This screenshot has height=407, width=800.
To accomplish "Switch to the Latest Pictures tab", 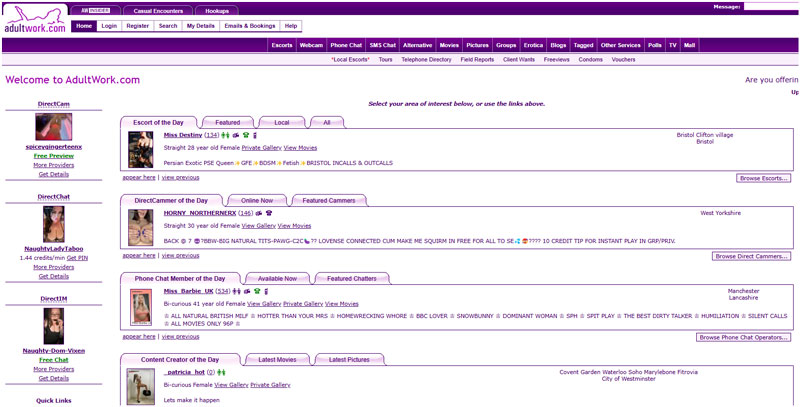I will coord(349,360).
